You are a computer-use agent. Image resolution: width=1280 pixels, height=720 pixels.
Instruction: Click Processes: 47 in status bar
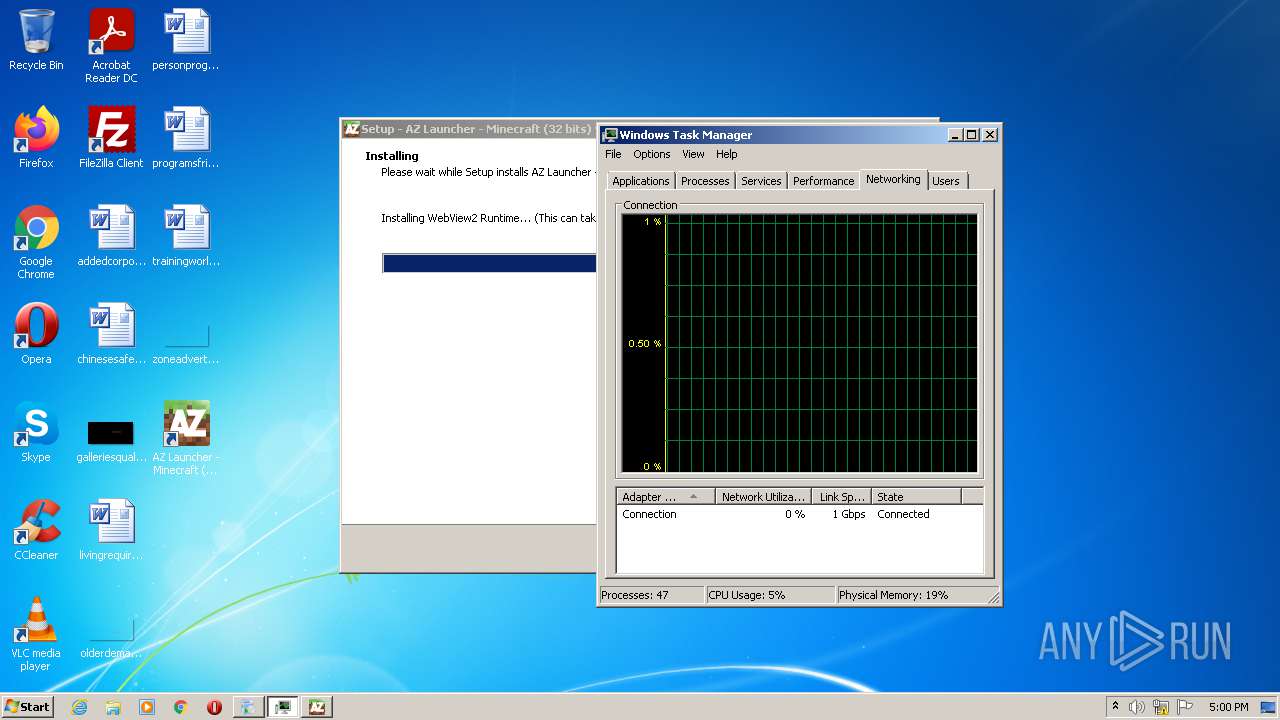651,595
